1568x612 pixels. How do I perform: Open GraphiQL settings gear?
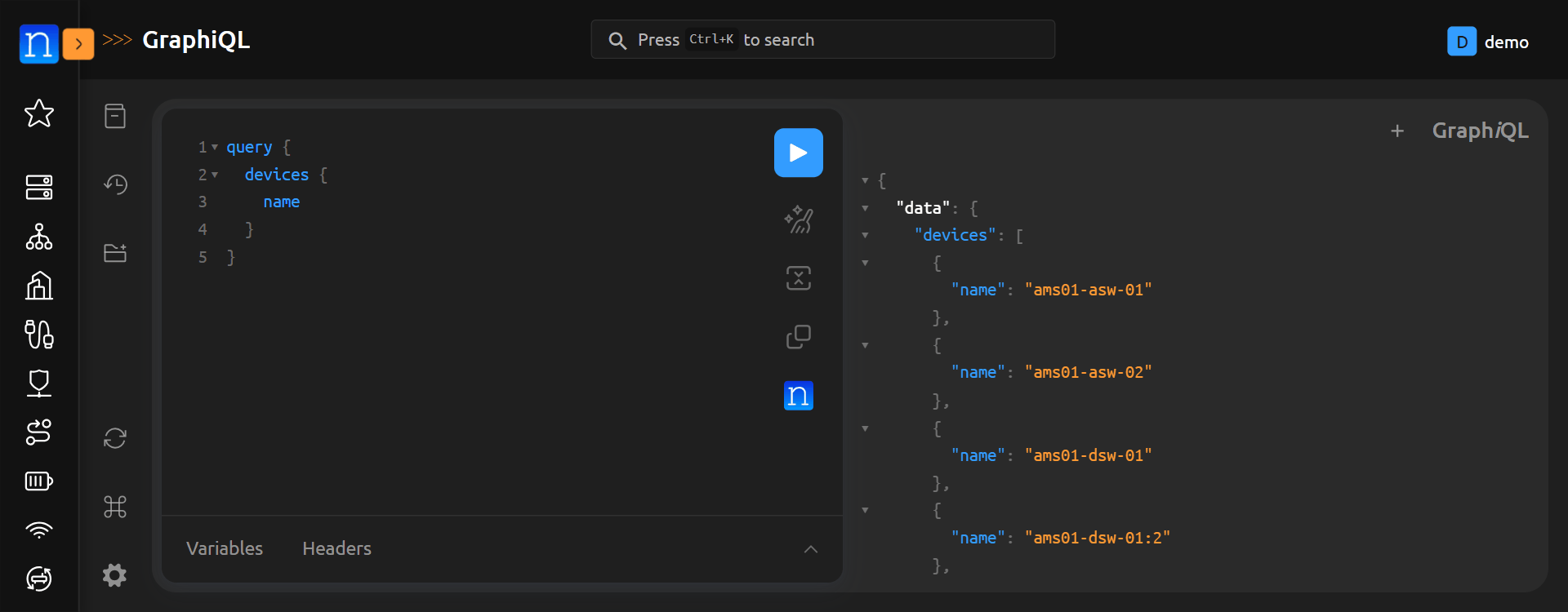coord(115,575)
